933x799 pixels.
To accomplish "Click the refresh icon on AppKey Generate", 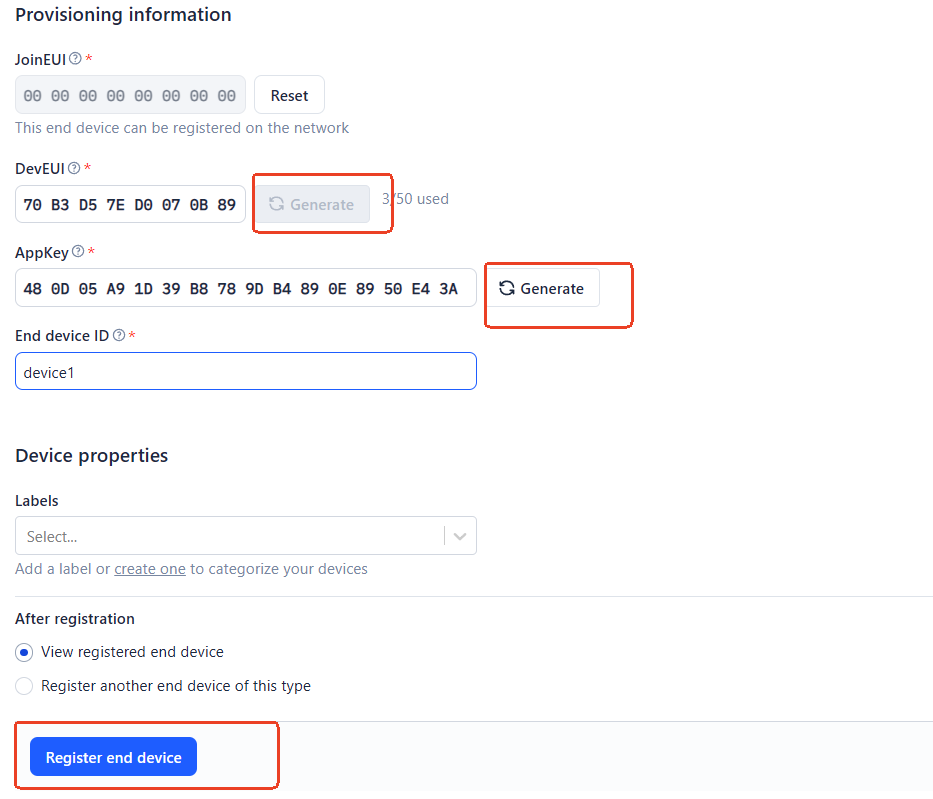I will tap(507, 288).
